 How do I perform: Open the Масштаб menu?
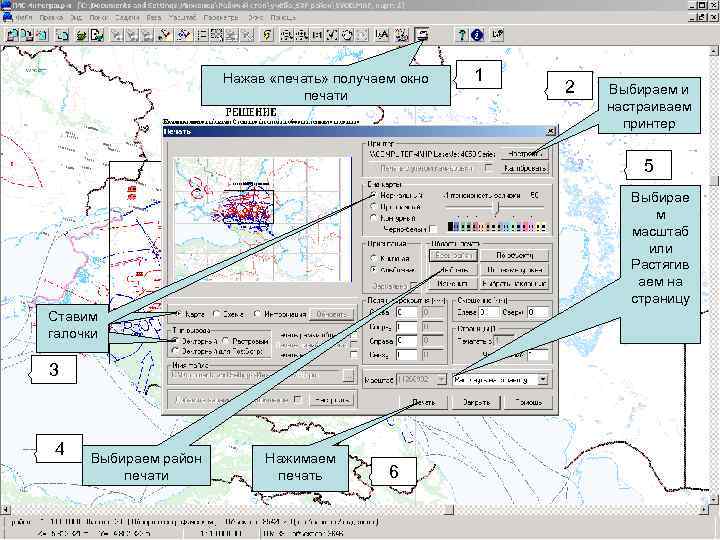pyautogui.click(x=182, y=17)
